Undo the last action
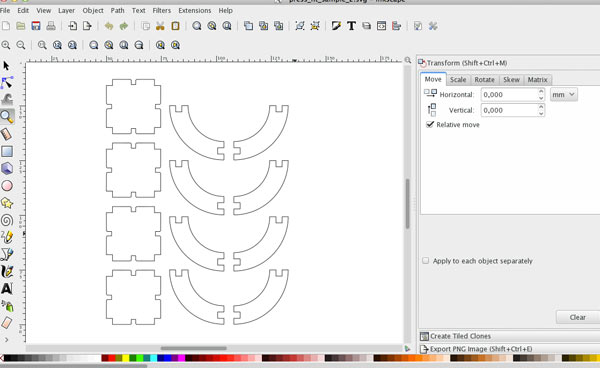600x368 pixels. [x=109, y=26]
